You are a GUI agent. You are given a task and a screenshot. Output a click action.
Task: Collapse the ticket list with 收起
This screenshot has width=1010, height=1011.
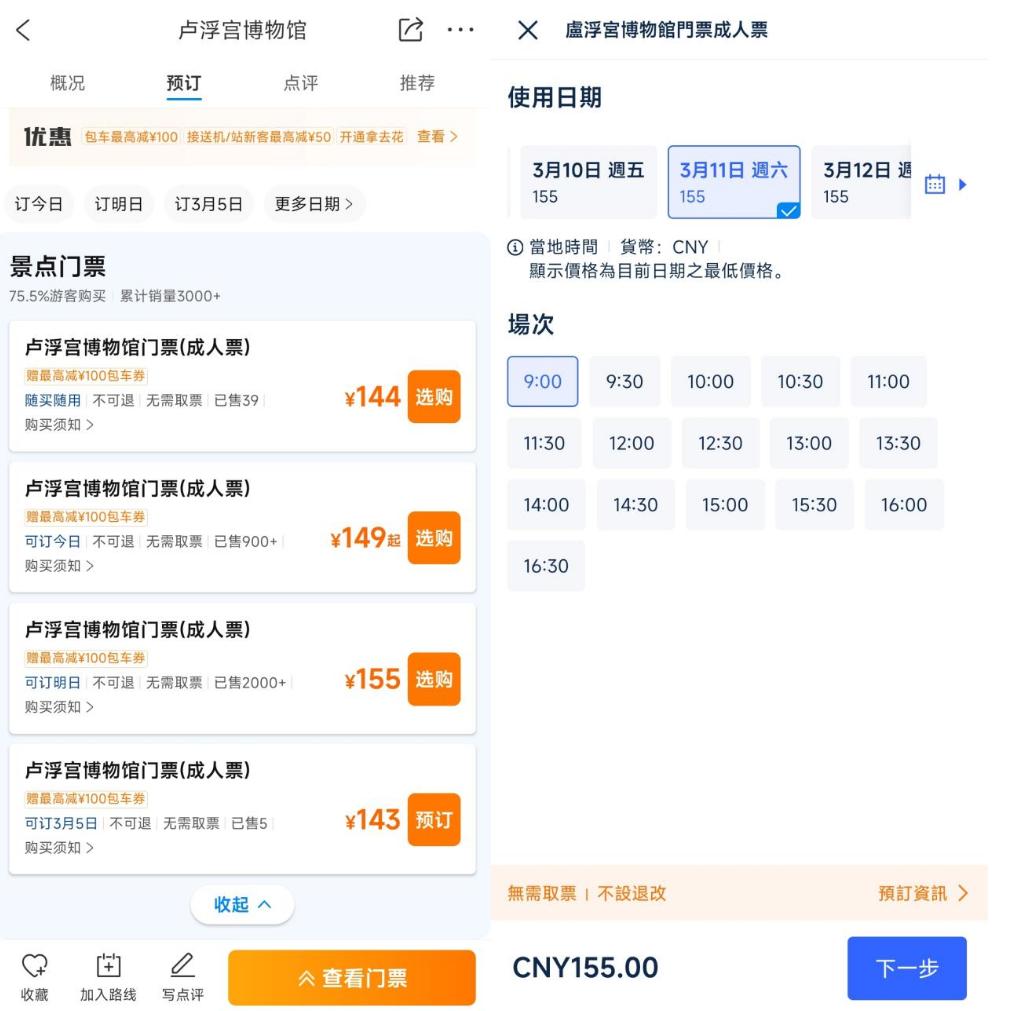click(x=242, y=904)
